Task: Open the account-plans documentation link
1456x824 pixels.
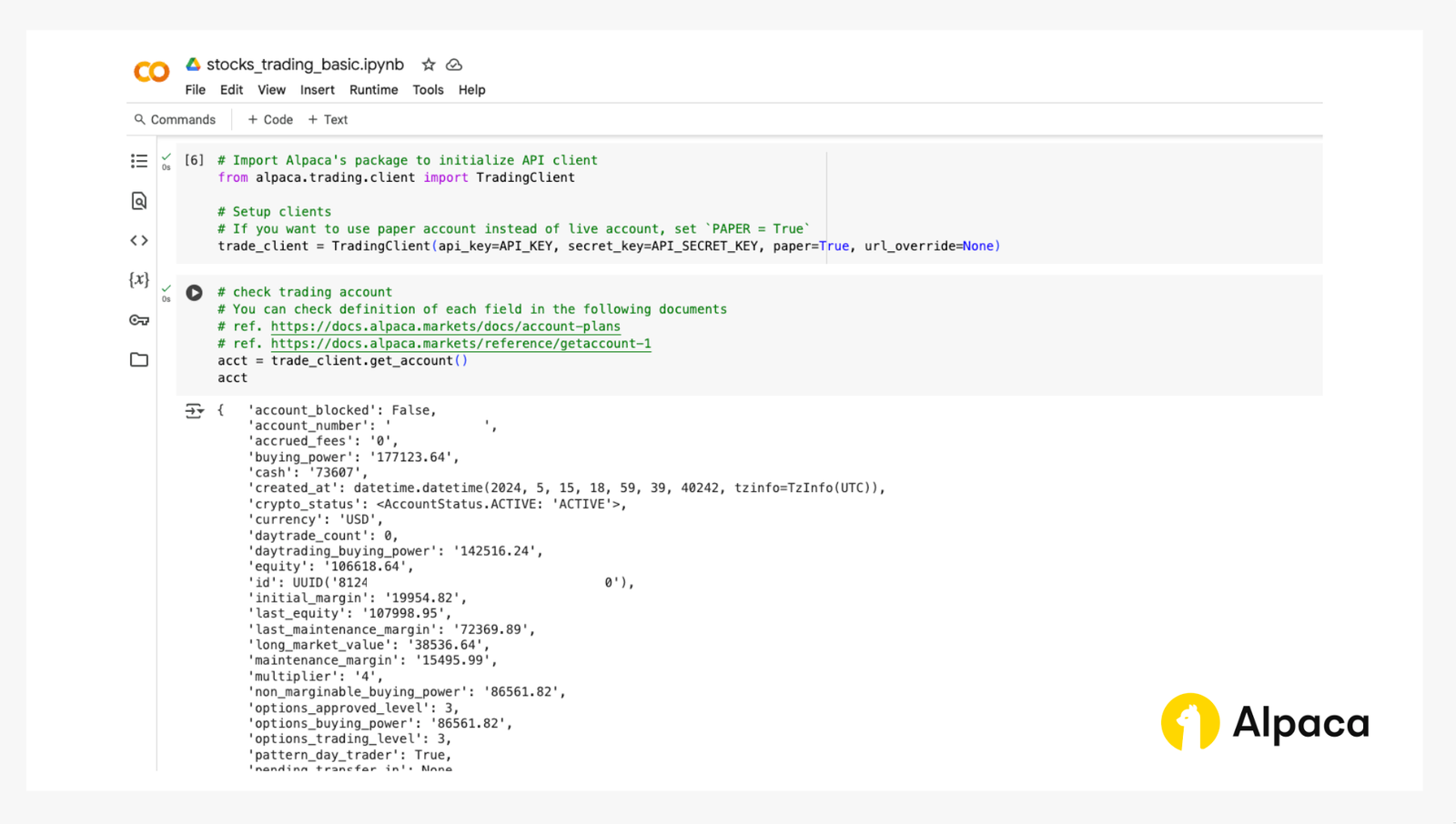Action: [445, 326]
